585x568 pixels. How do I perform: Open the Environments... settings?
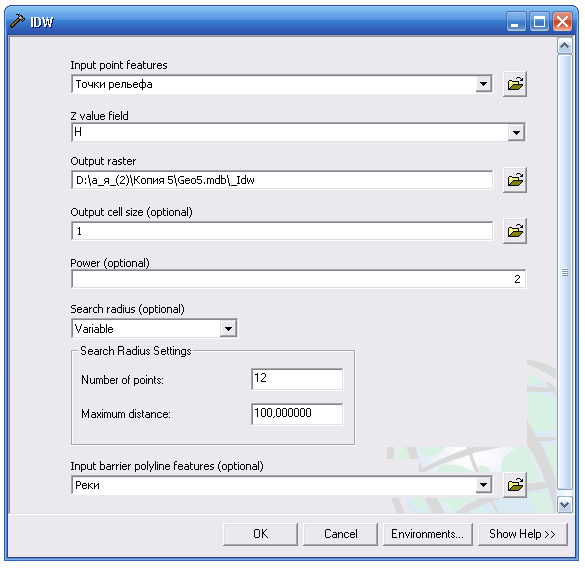[428, 534]
